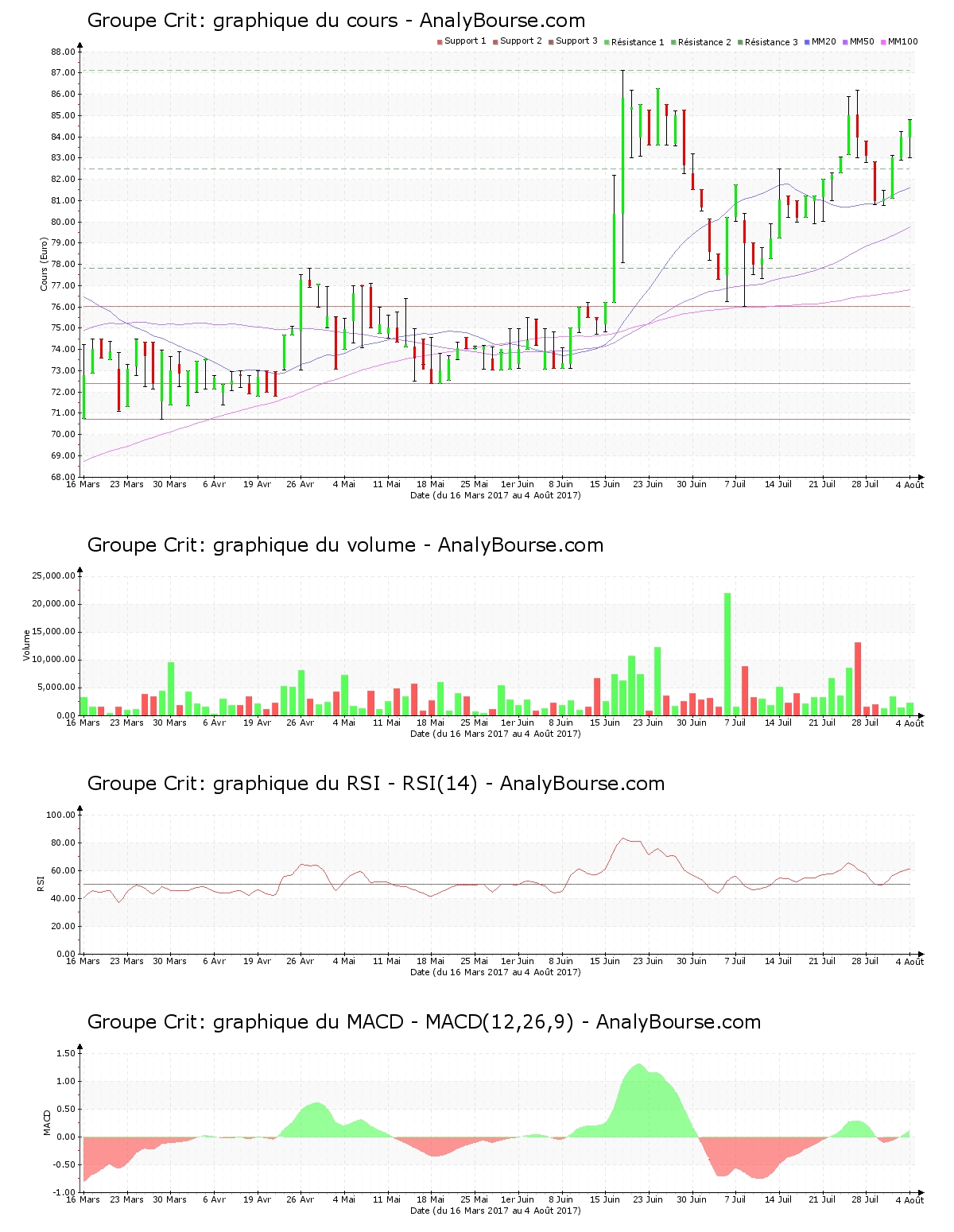Click the 'Cours (Euro)' axis label
954x1232 pixels.
click(45, 265)
